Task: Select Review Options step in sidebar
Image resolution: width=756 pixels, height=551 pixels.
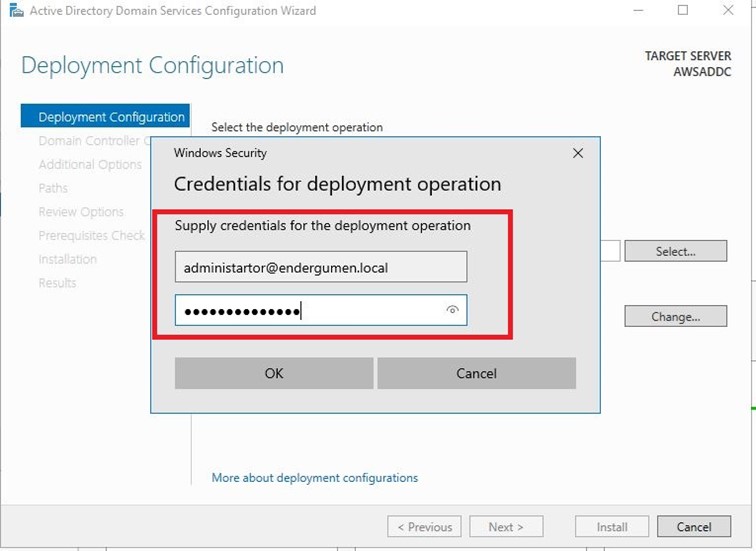Action: coord(81,212)
